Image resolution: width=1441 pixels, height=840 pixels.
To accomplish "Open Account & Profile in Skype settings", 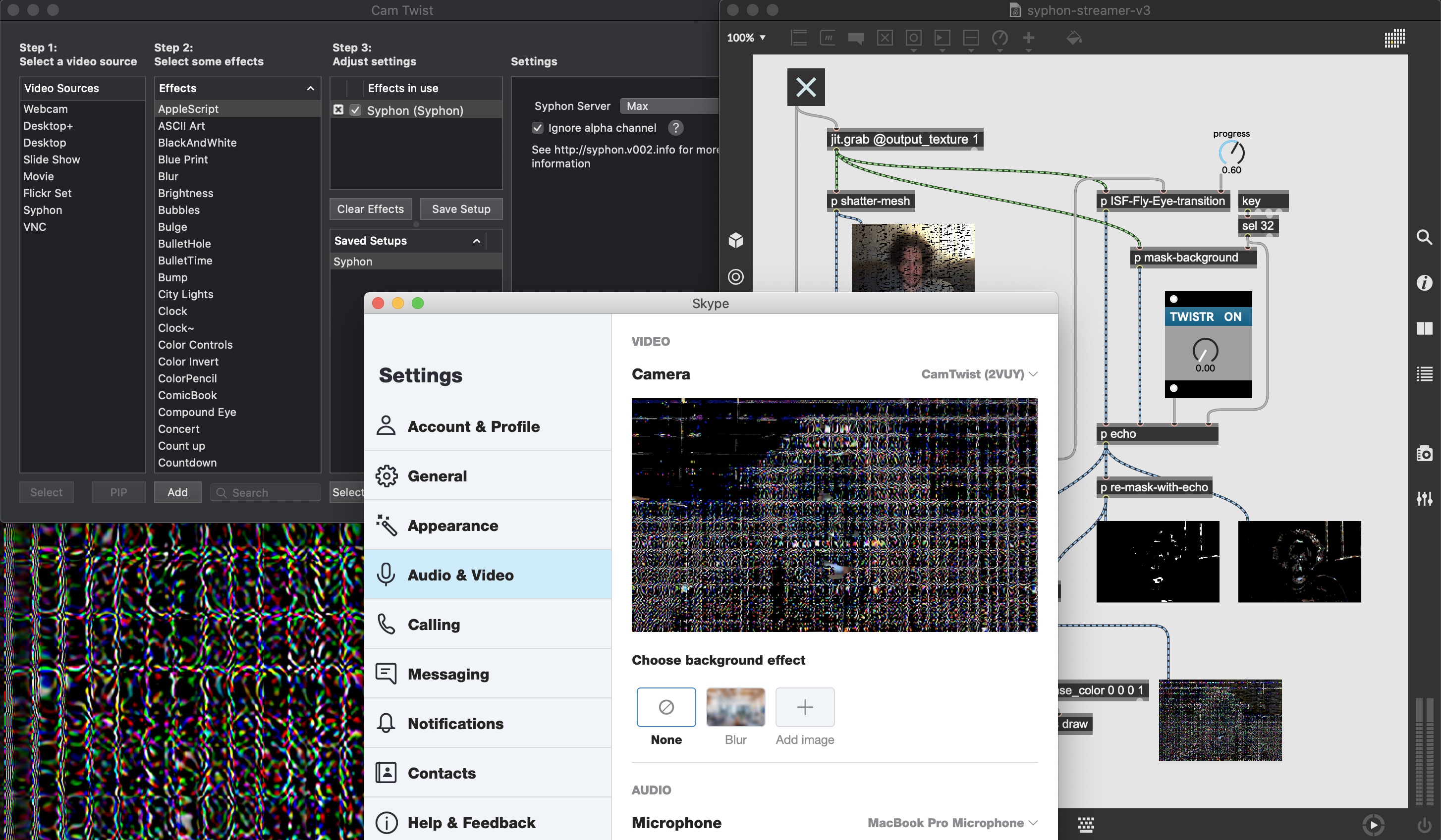I will [488, 426].
